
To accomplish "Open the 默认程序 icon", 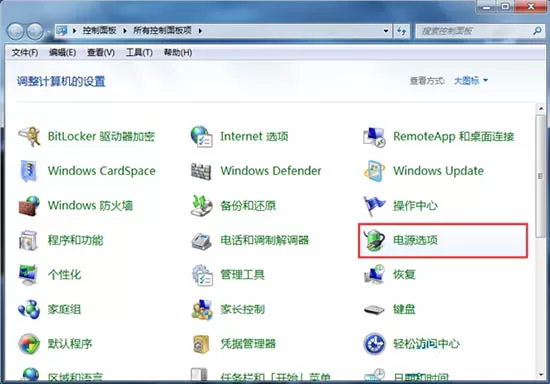I will click(29, 344).
